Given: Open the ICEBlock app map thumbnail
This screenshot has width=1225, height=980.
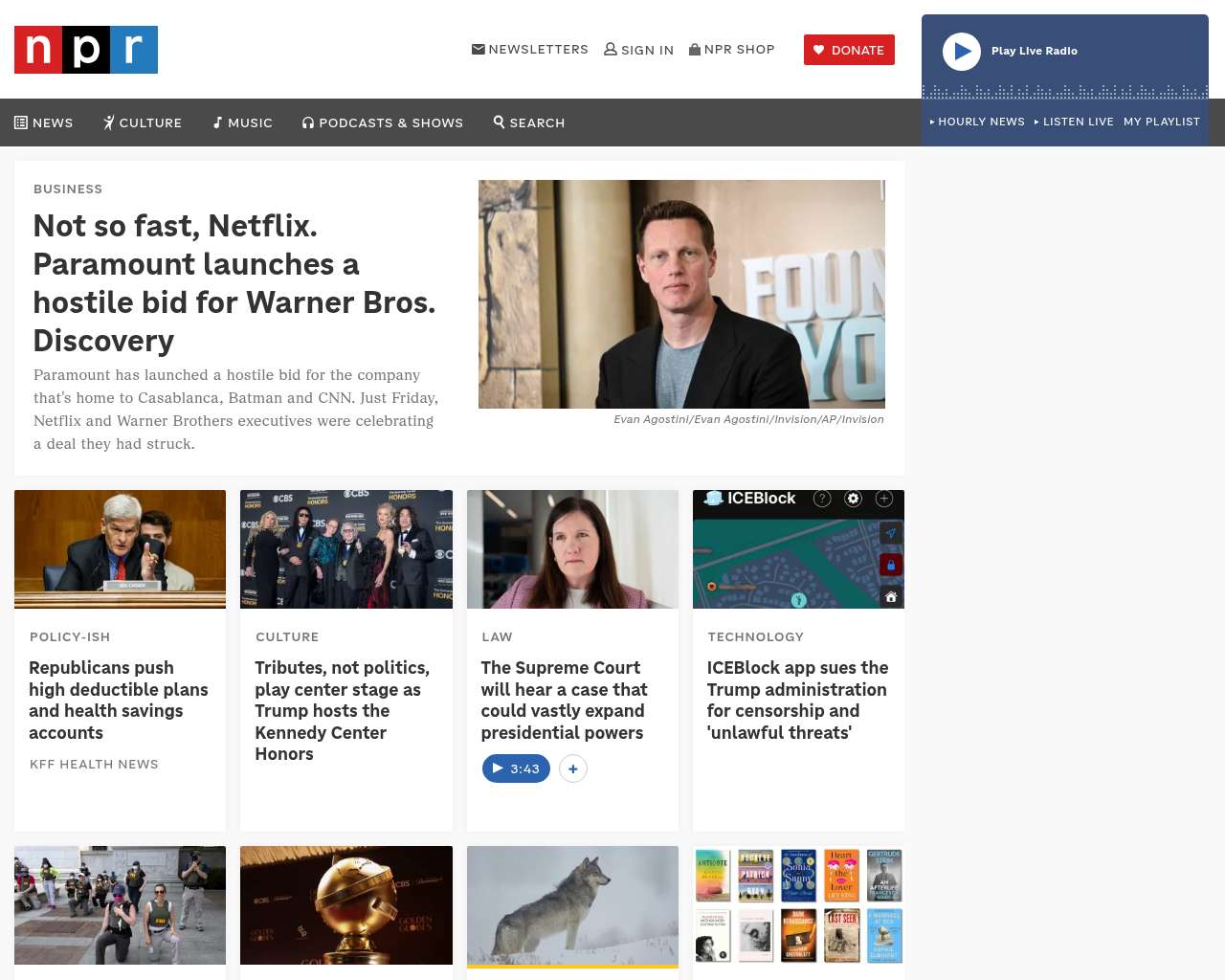Looking at the screenshot, I should coord(798,549).
